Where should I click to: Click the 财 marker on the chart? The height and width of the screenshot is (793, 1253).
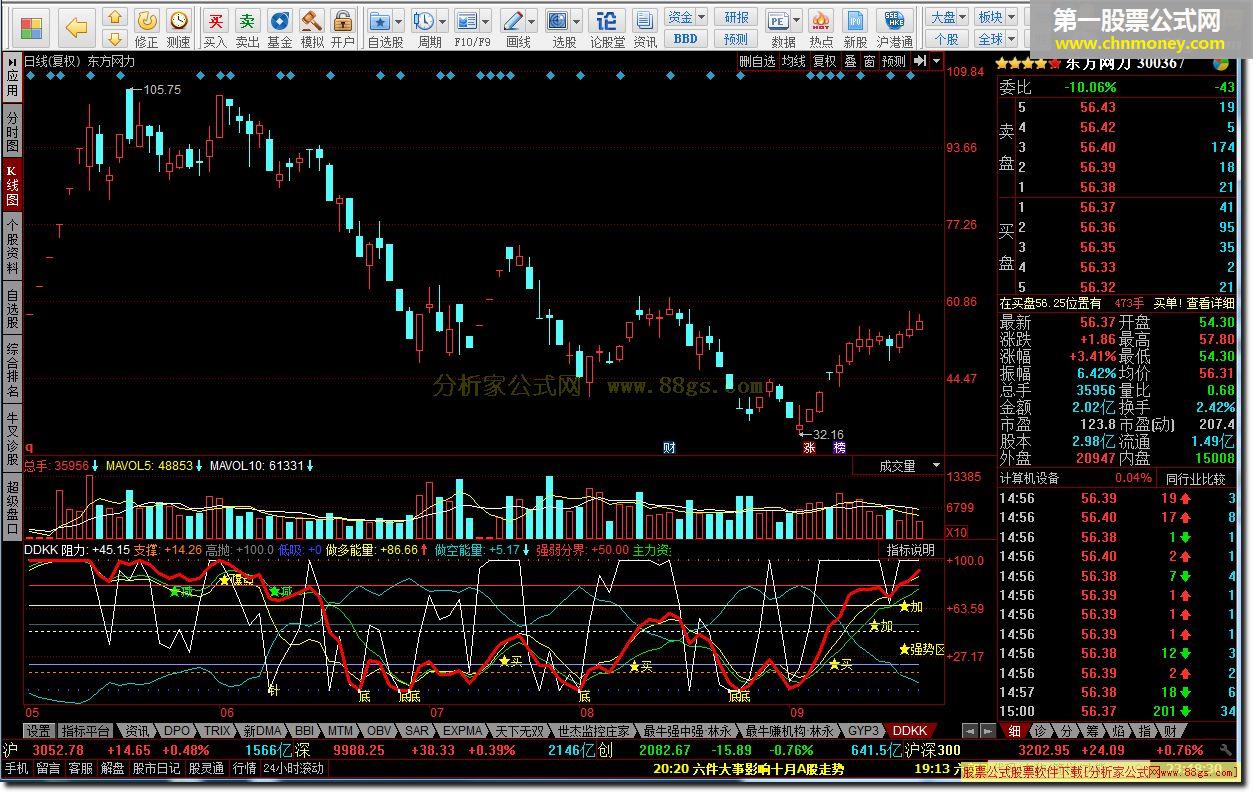pos(669,447)
